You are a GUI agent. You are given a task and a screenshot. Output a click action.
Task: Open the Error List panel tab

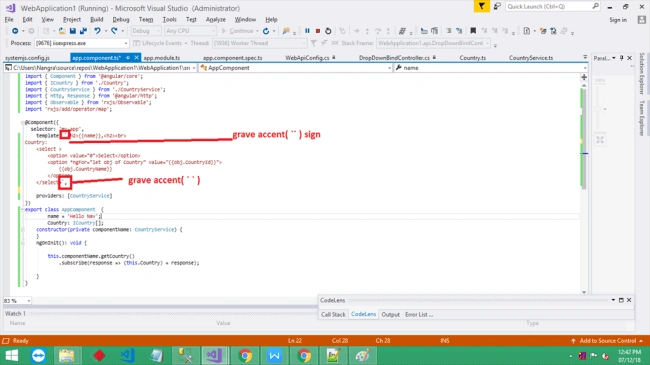419,314
